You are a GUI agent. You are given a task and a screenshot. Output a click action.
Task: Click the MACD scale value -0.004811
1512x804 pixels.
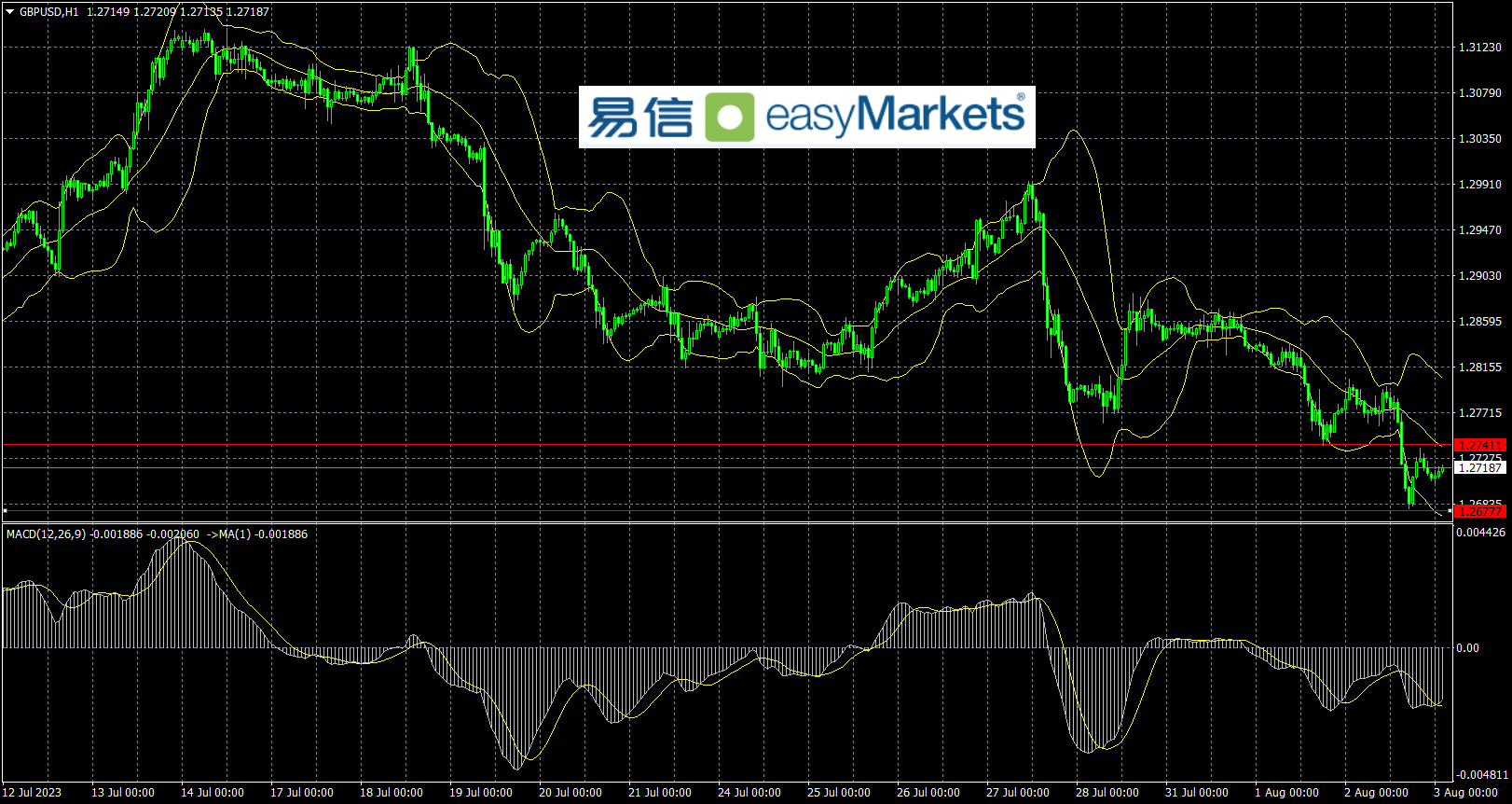pos(1482,775)
